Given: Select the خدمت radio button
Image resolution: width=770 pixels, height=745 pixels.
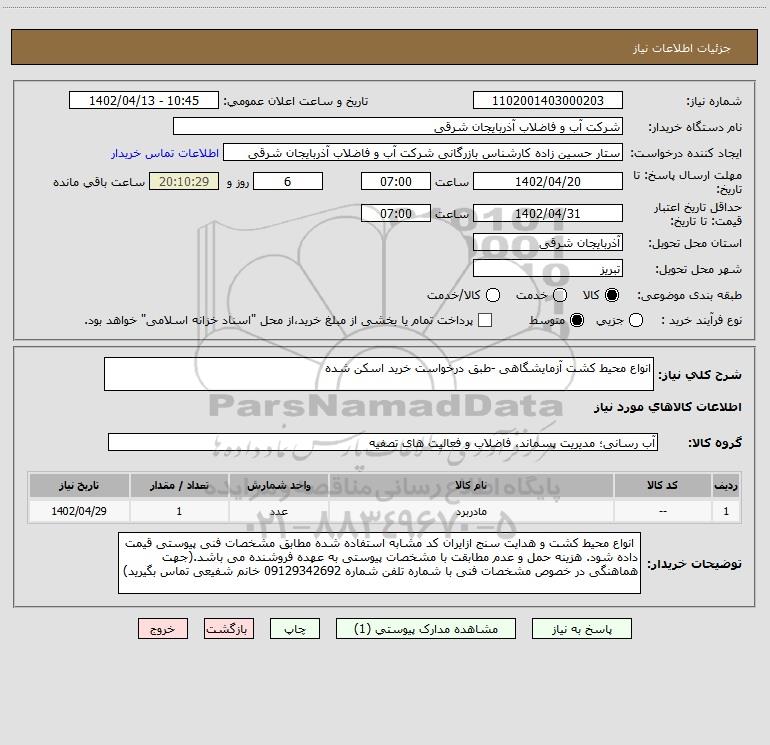Looking at the screenshot, I should (x=560, y=295).
